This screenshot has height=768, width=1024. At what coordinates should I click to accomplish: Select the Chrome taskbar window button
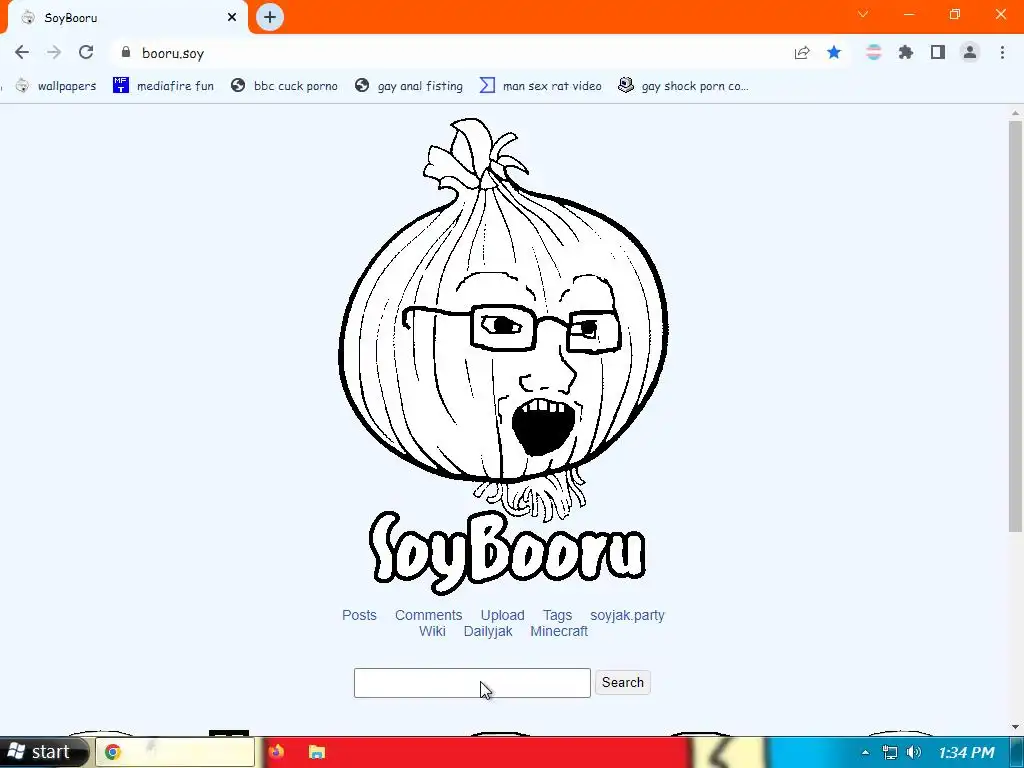[x=175, y=752]
